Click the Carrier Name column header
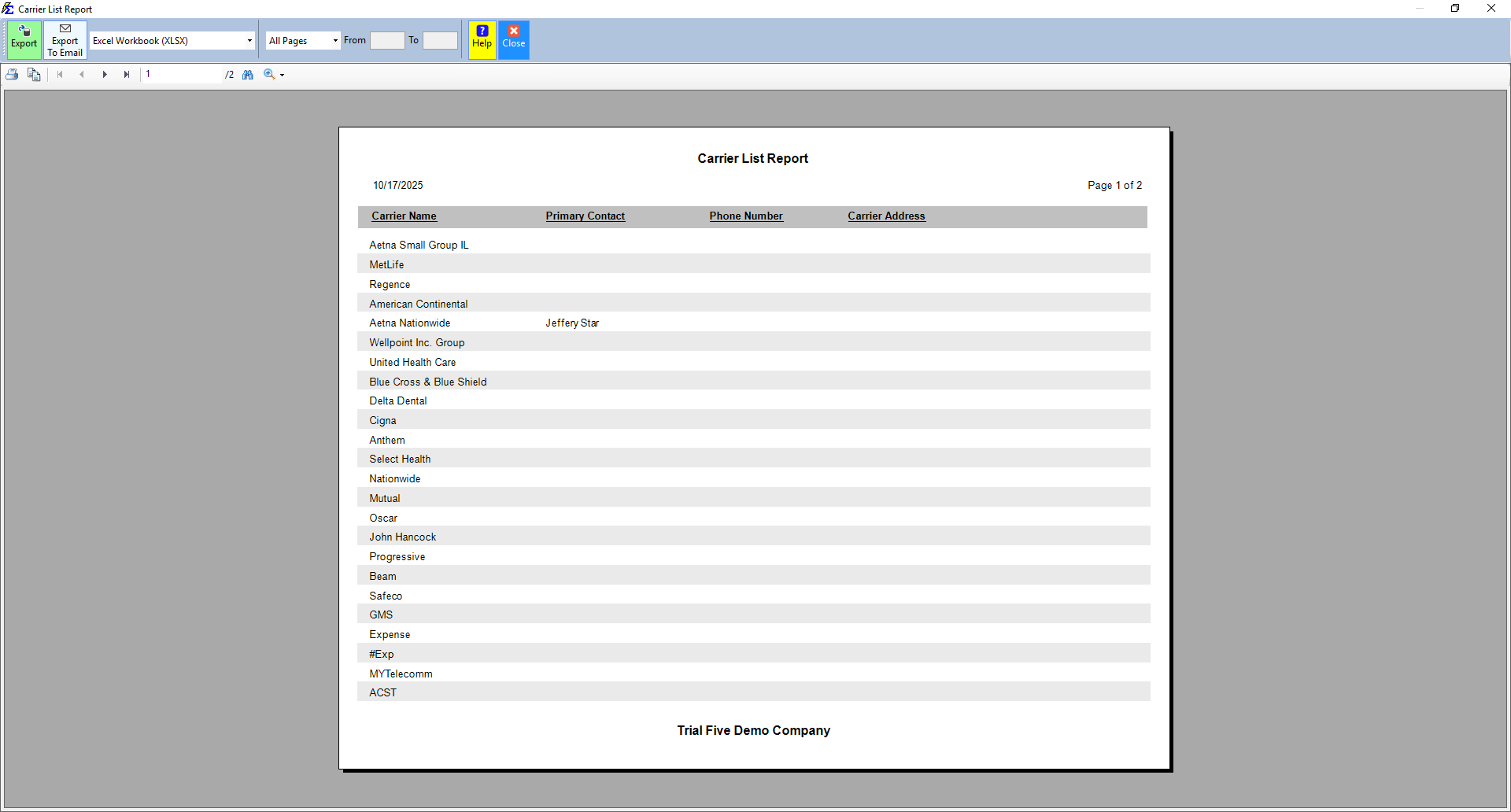This screenshot has width=1511, height=812. 403,216
